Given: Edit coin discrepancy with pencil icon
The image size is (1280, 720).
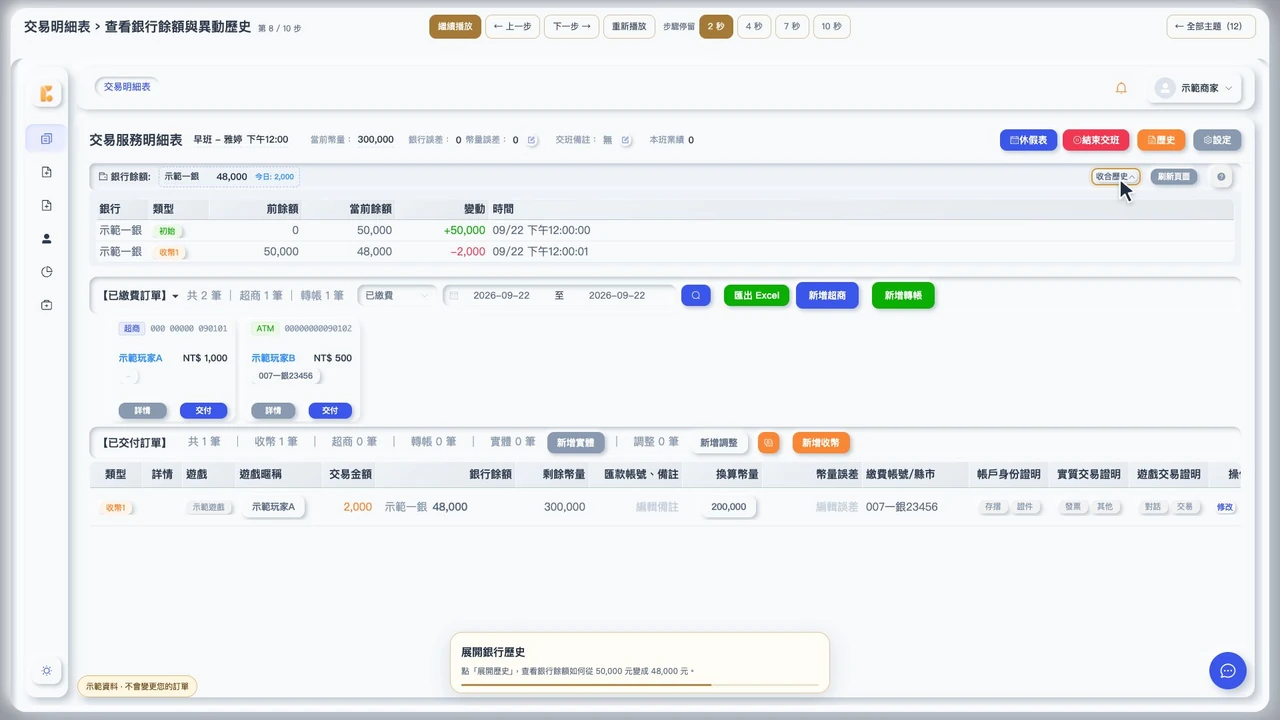Looking at the screenshot, I should [532, 140].
